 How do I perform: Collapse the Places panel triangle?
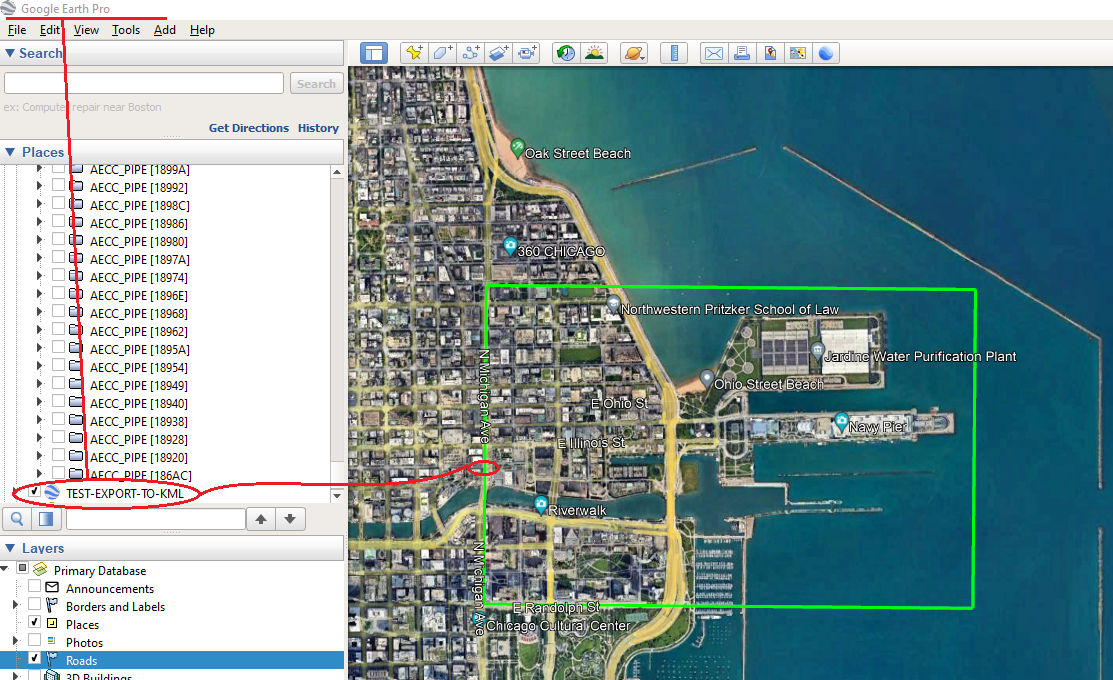(11, 152)
